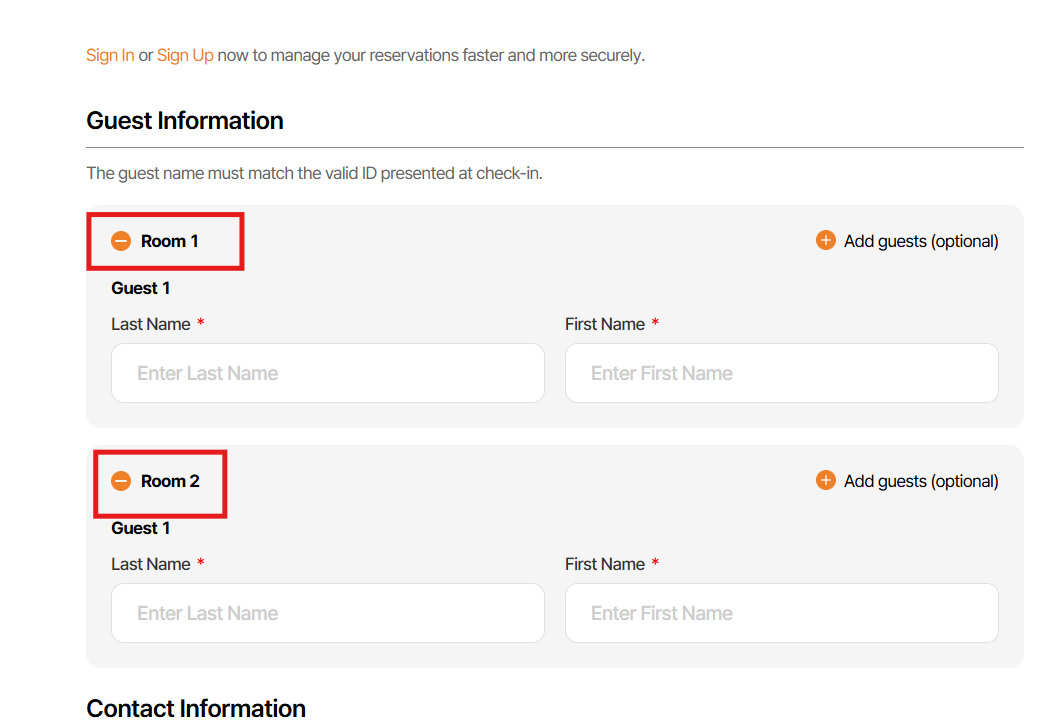Open the Sign In link
Image resolution: width=1062 pixels, height=722 pixels.
pos(110,55)
